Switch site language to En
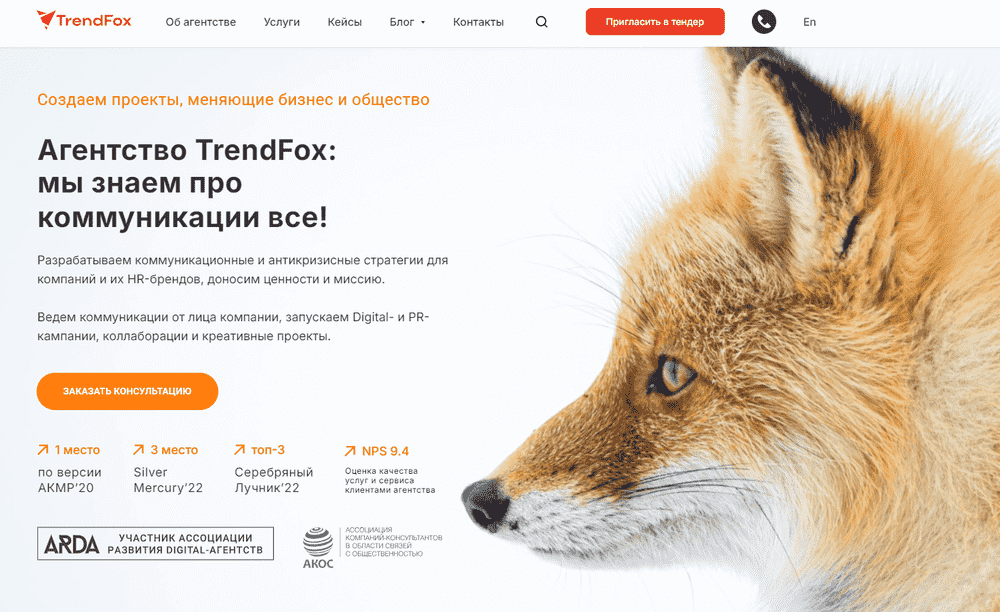 (809, 22)
